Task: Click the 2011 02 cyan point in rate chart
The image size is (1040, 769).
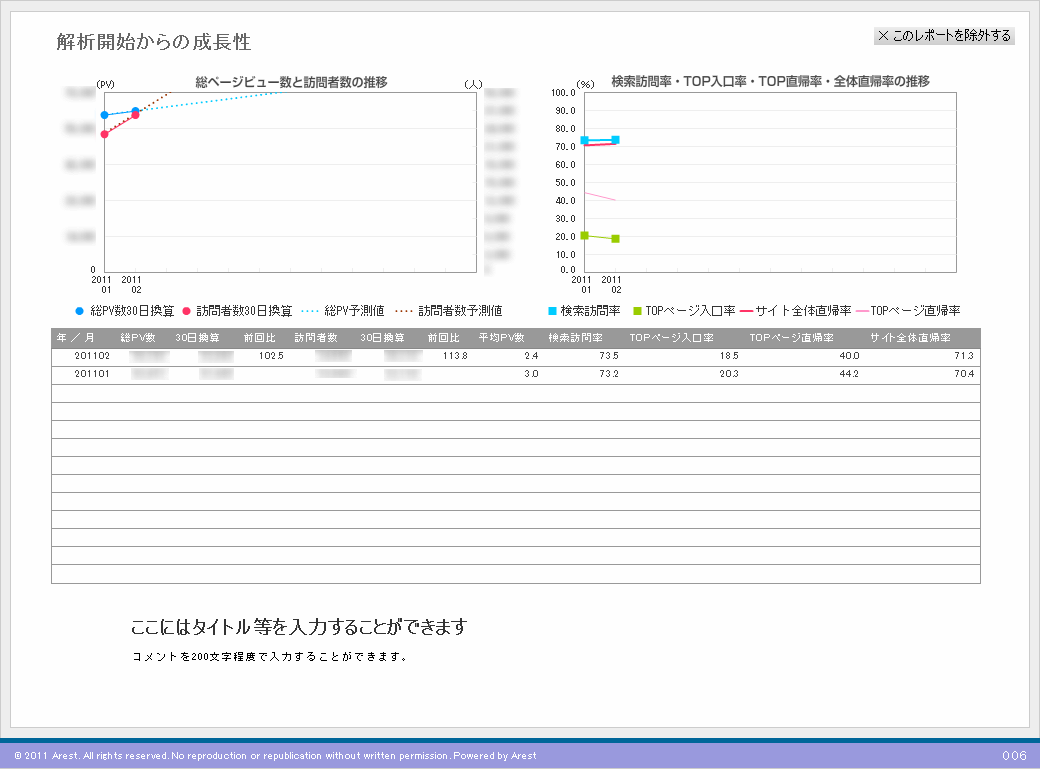Action: (615, 140)
